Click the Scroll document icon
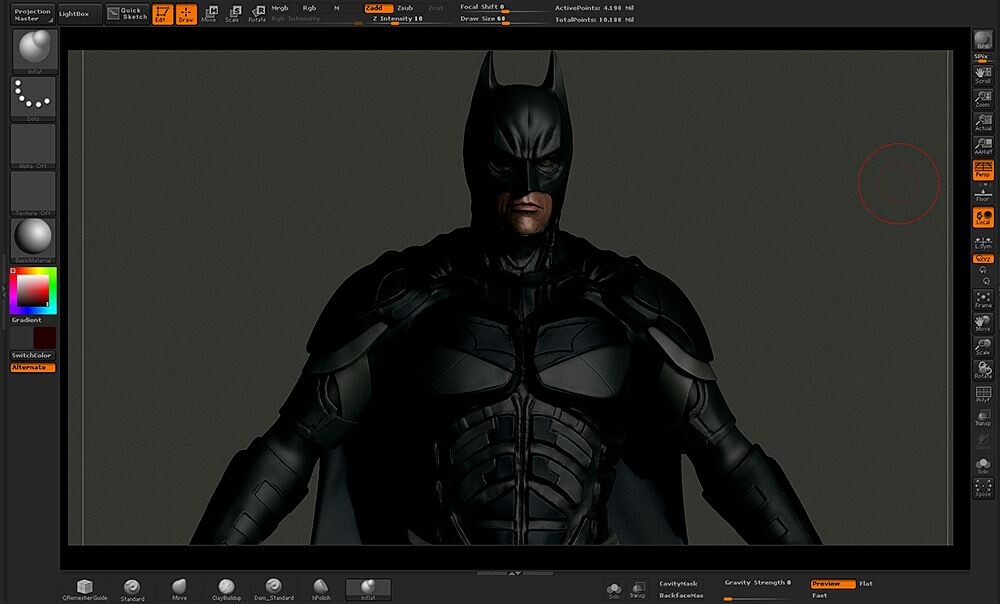The height and width of the screenshot is (604, 1000). [983, 75]
